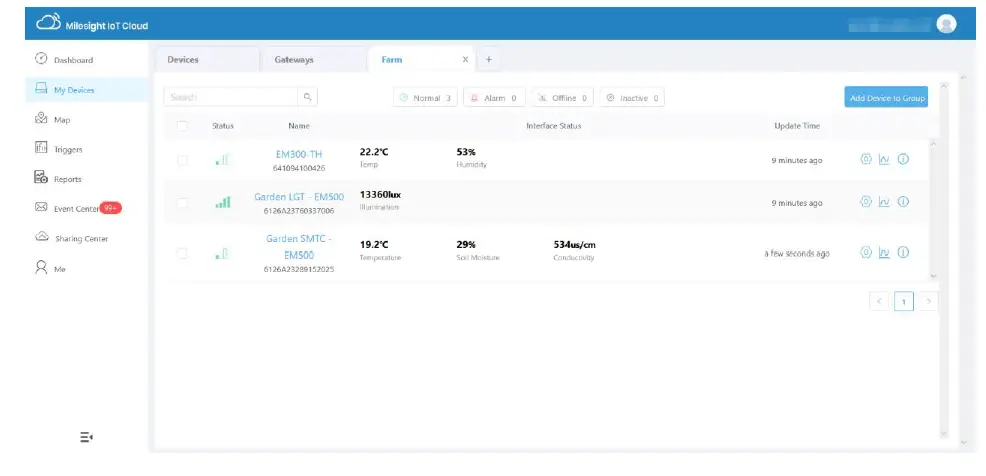Open settings gear for EM300-TH
The image size is (986, 476).
[866, 159]
